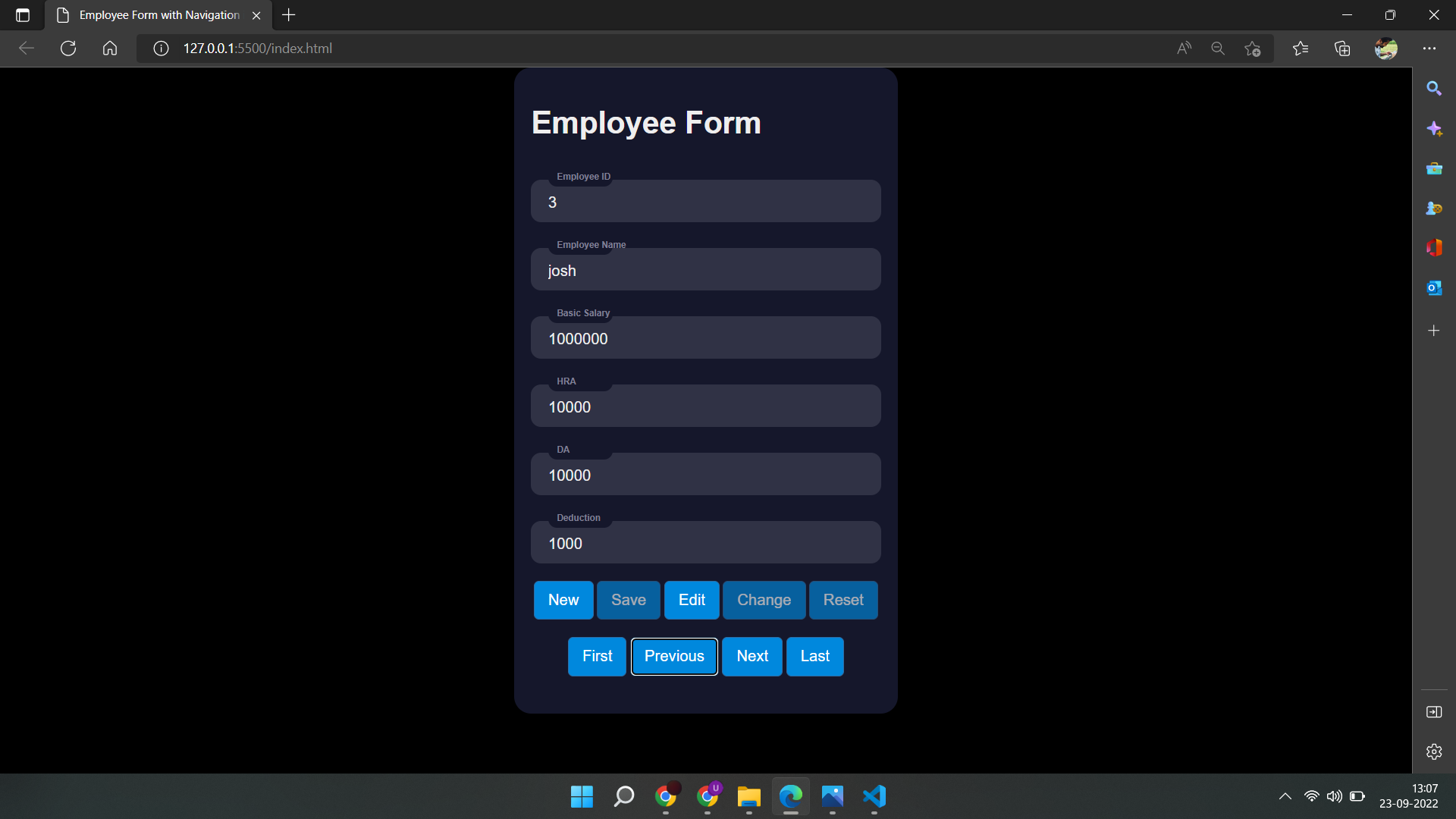
Task: Navigate to the Last employee record
Action: [x=814, y=656]
